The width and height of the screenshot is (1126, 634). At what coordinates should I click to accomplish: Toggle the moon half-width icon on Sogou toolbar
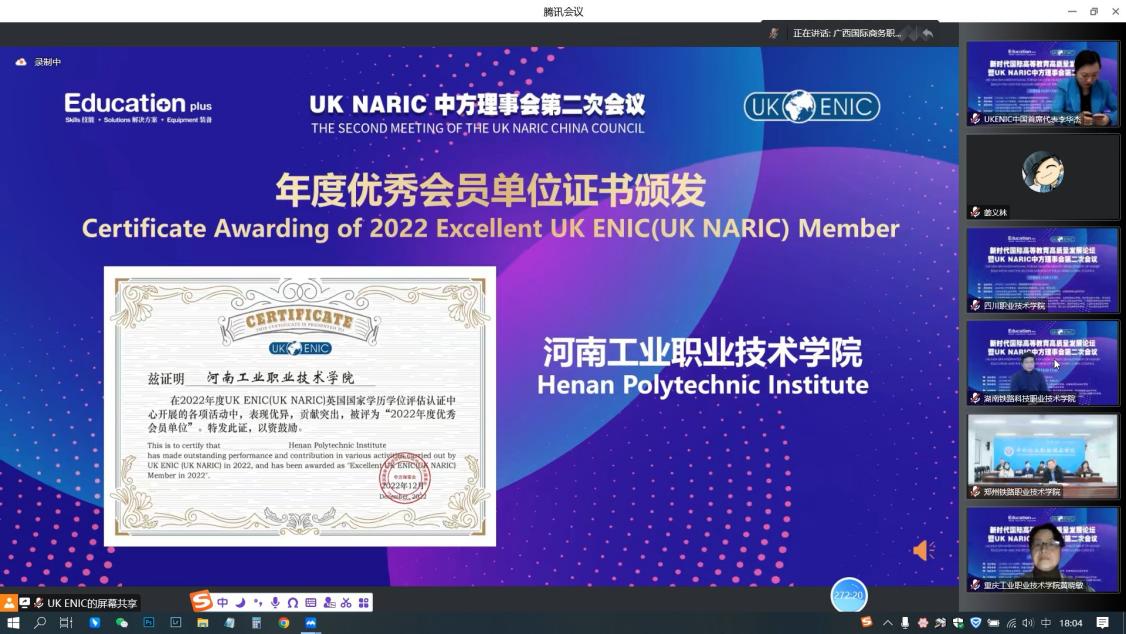click(x=240, y=603)
